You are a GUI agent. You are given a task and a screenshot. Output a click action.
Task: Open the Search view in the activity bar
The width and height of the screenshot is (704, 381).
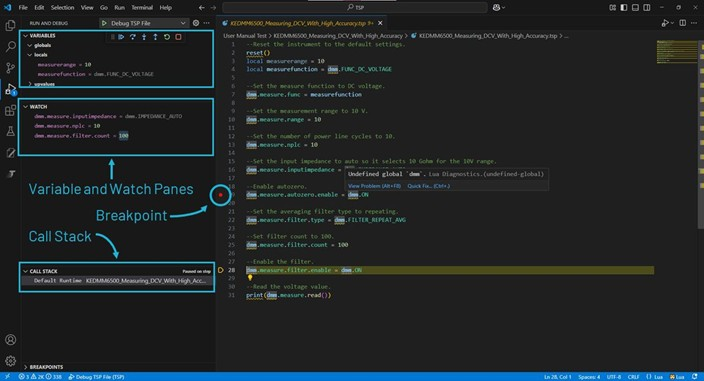coord(10,46)
